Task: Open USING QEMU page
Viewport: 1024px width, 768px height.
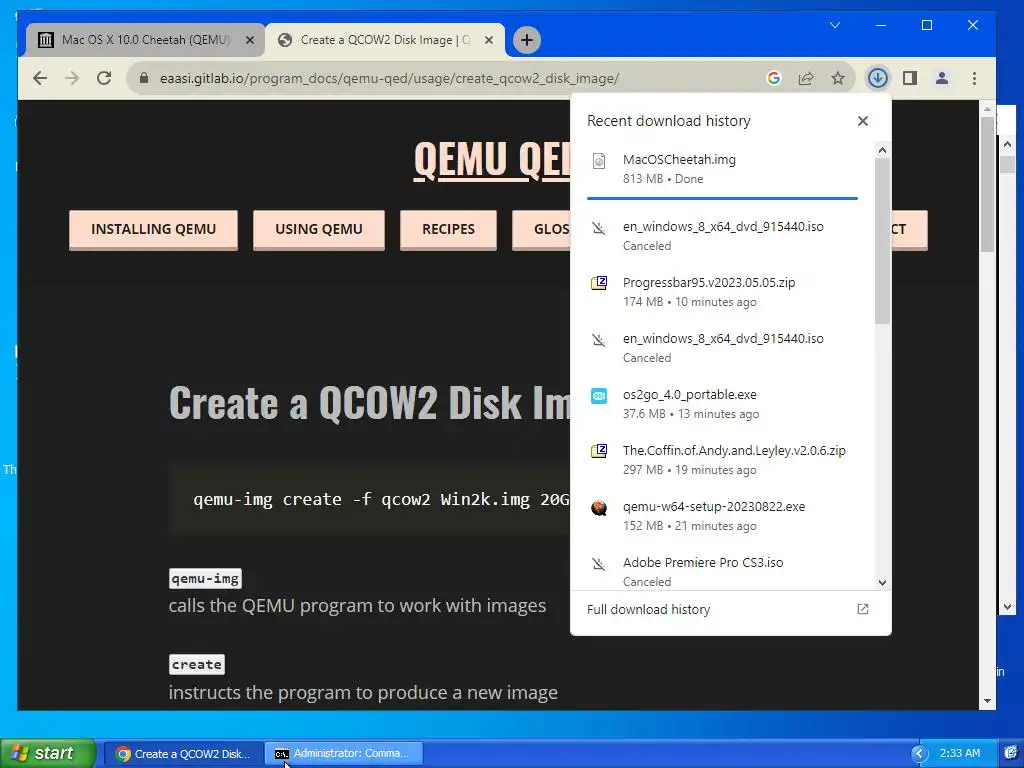Action: 319,229
